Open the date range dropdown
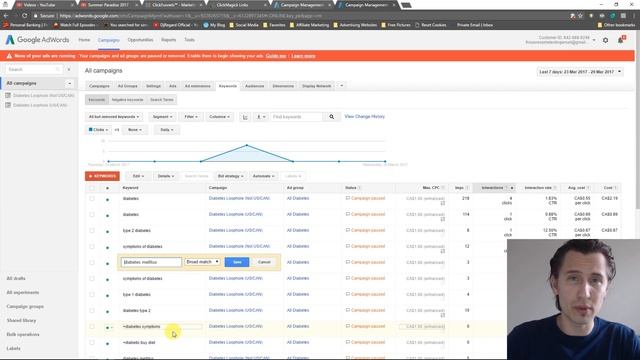Screen dimensions: 640x360 pos(580,72)
